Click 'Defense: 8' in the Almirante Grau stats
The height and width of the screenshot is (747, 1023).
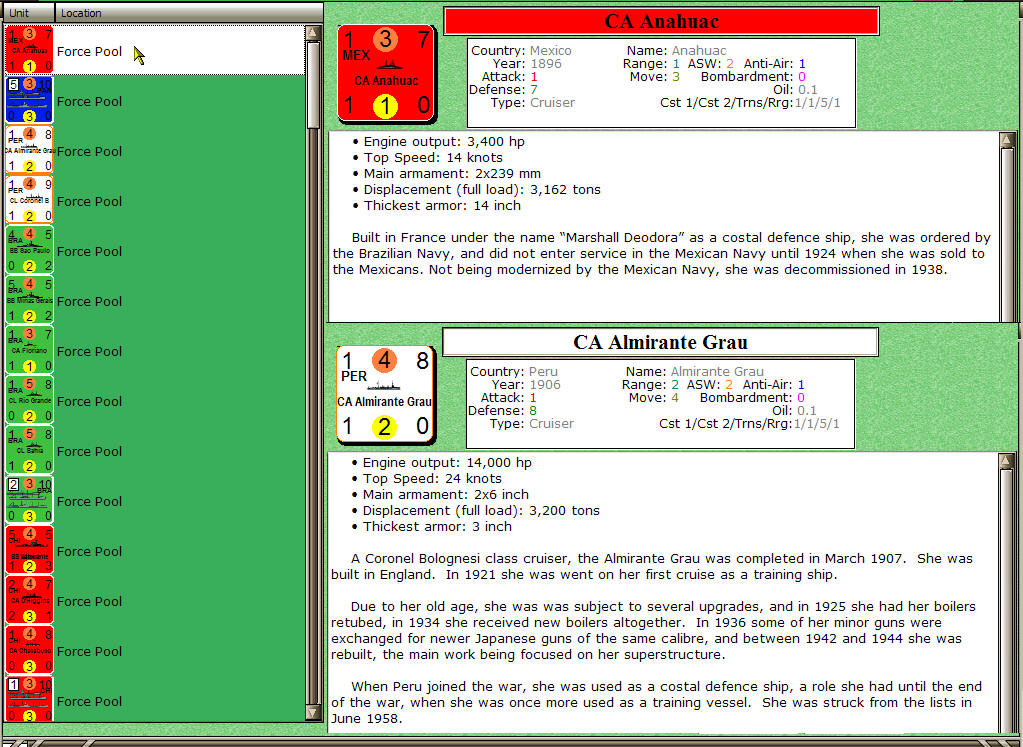[502, 411]
